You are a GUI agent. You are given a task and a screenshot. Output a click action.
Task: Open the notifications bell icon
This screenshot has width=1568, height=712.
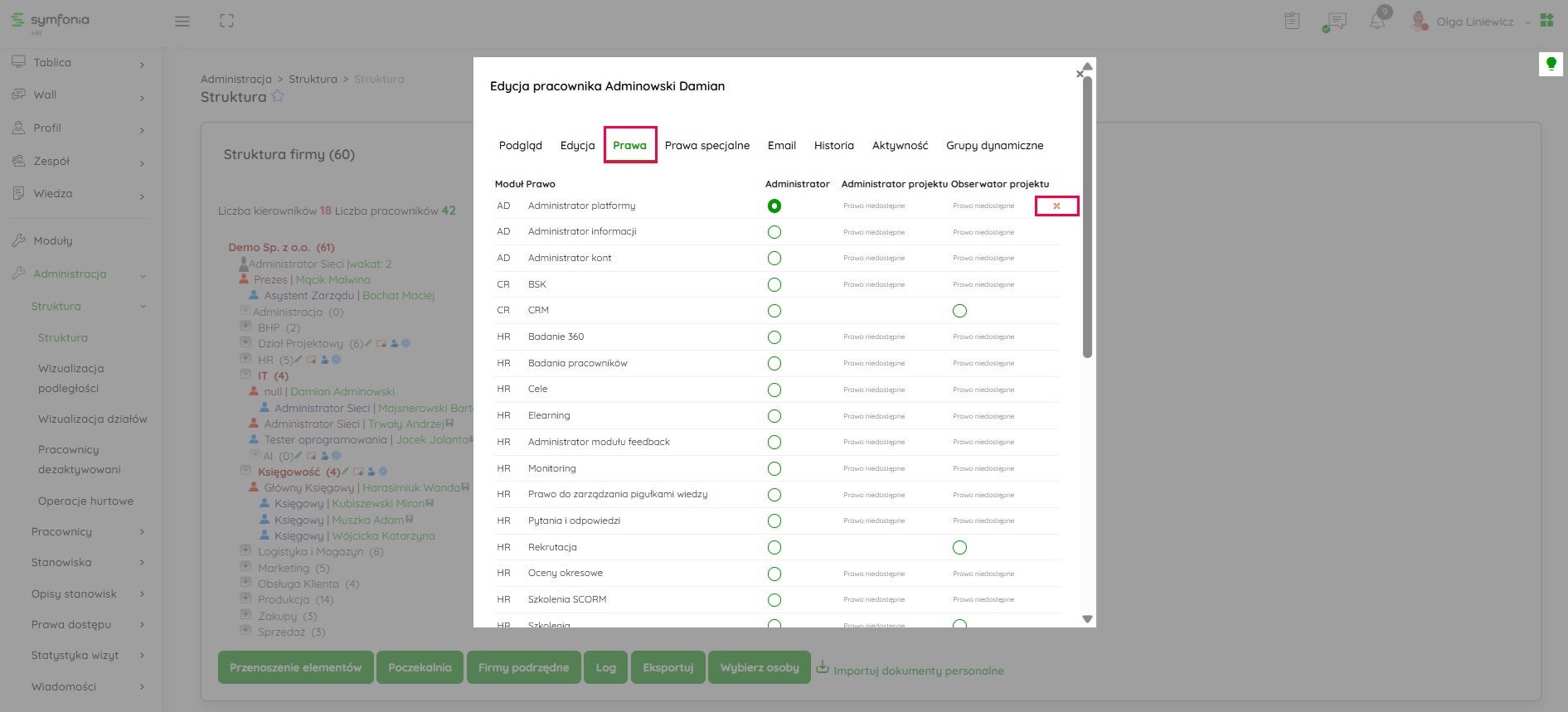tap(1377, 22)
